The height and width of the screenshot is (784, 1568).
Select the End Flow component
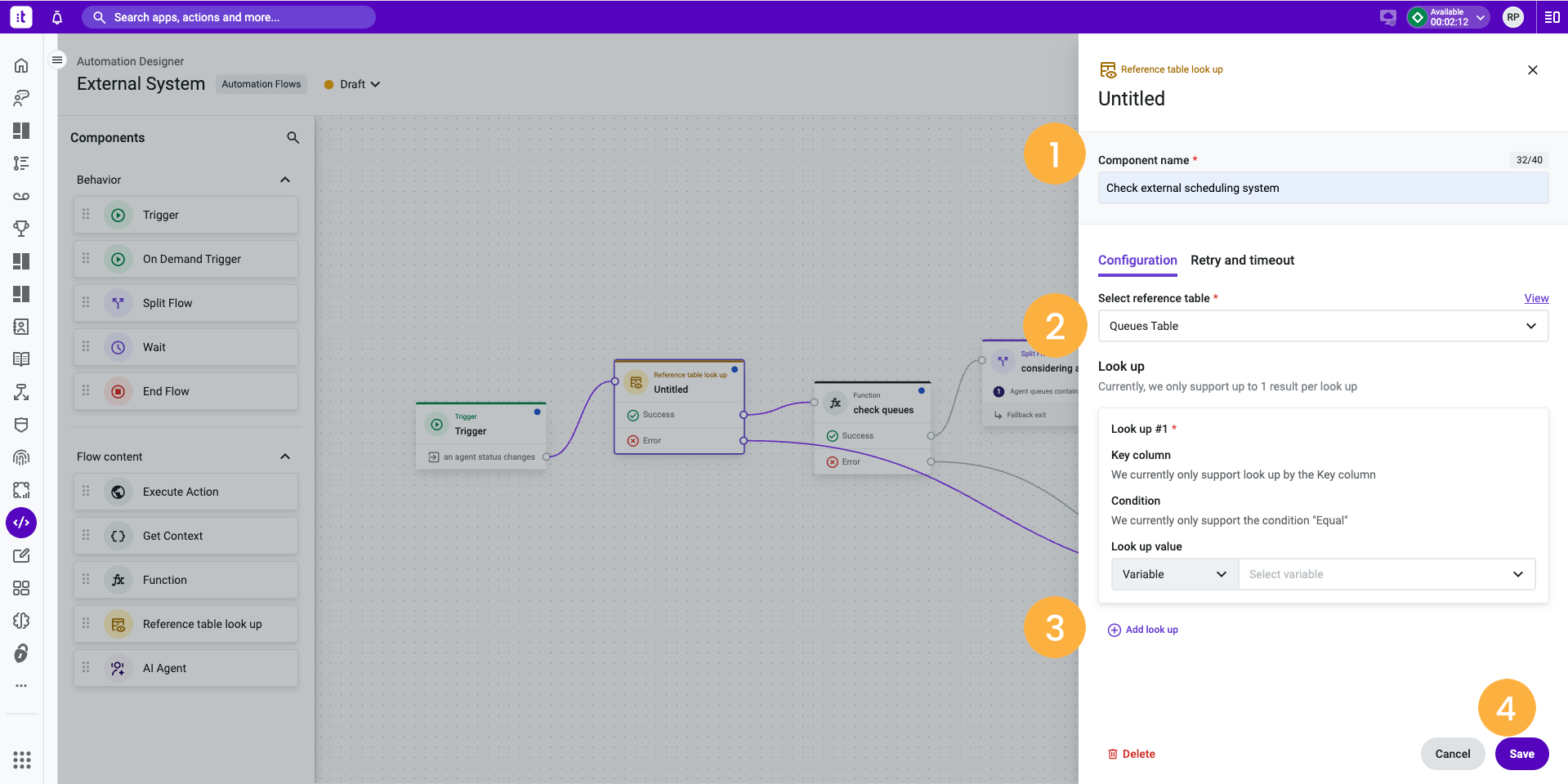(x=185, y=391)
